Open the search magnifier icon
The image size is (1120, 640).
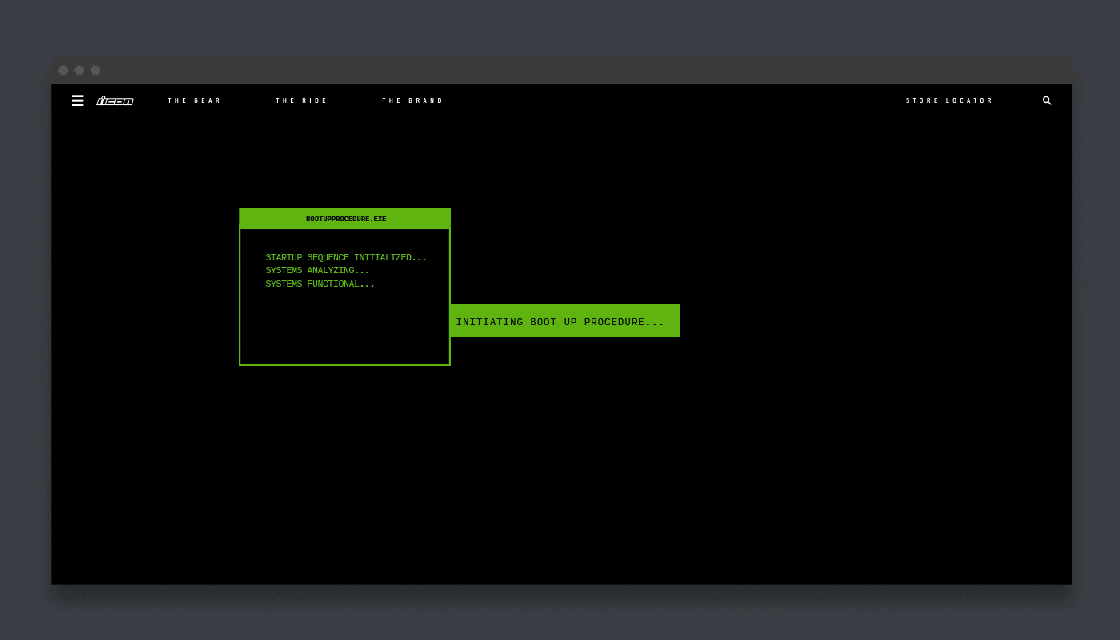coord(1047,101)
